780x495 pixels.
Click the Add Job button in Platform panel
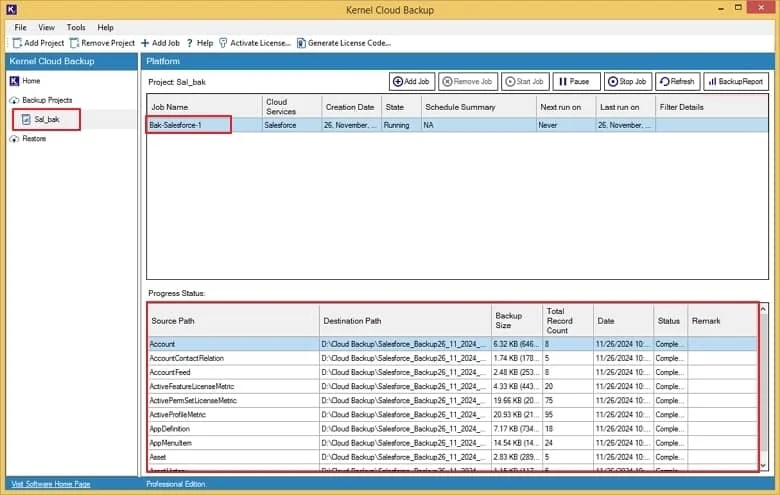412,82
